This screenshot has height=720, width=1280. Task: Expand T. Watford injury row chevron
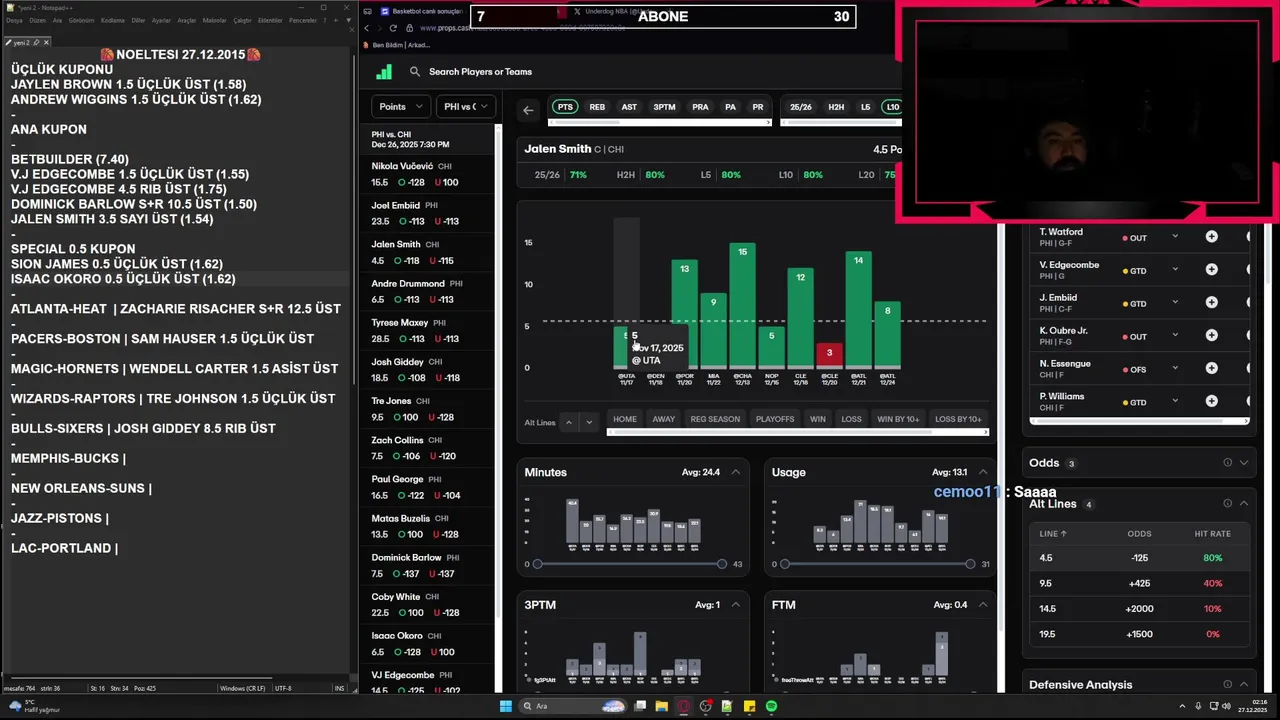click(x=1175, y=237)
